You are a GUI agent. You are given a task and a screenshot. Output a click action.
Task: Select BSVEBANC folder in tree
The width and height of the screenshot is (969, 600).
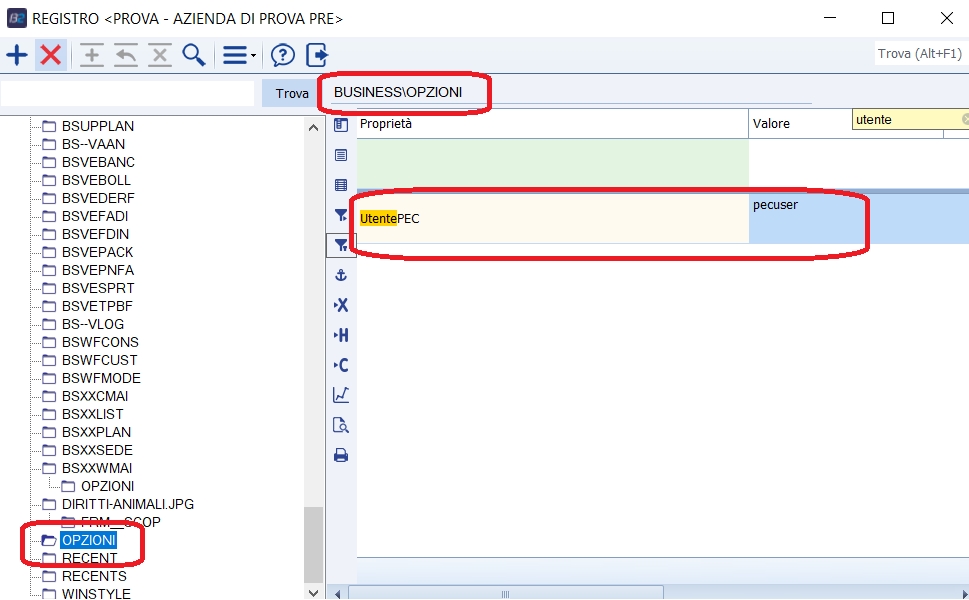pos(98,162)
